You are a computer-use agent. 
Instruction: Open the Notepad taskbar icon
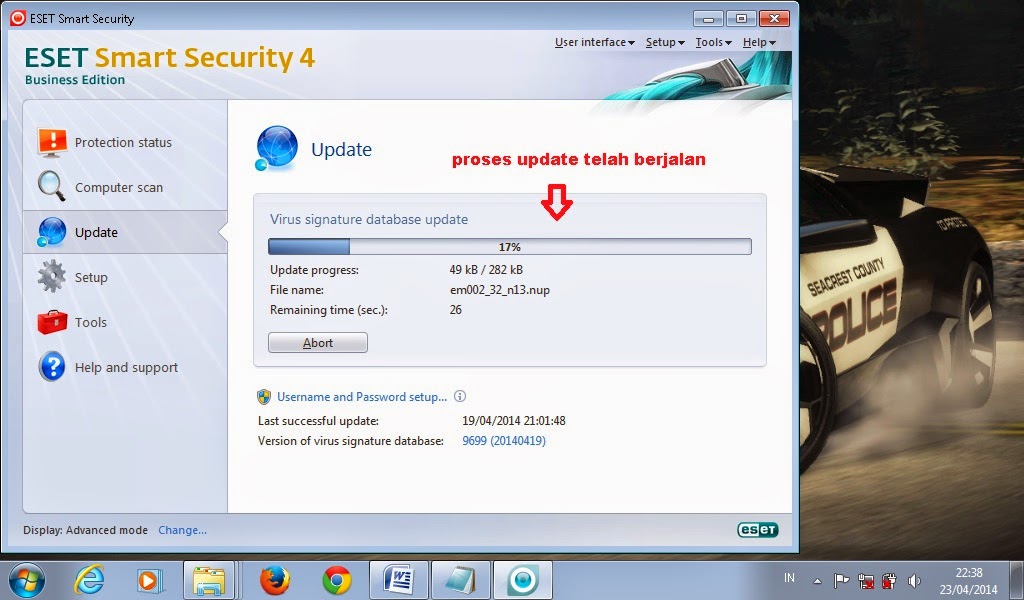click(461, 580)
